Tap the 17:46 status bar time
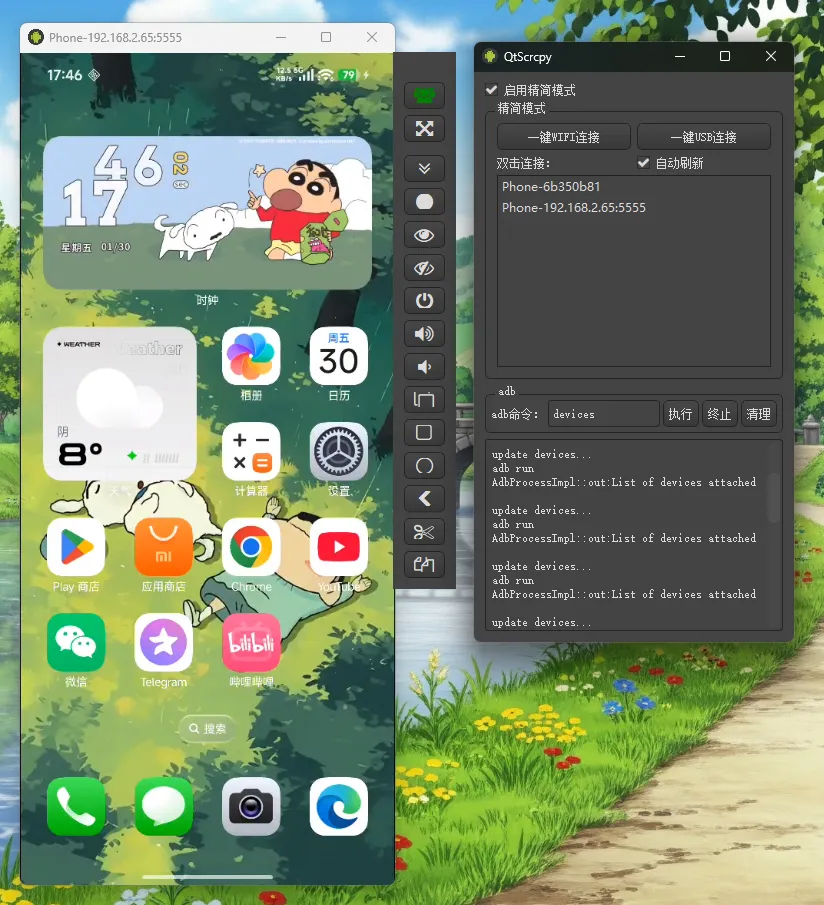The height and width of the screenshot is (905, 824). point(65,75)
